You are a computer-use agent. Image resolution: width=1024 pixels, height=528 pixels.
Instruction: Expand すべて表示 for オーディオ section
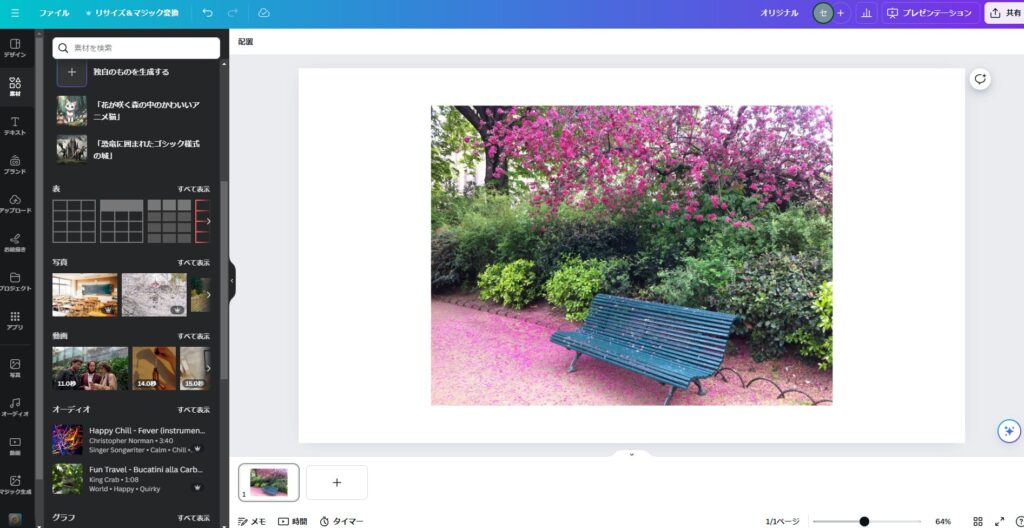click(x=193, y=409)
